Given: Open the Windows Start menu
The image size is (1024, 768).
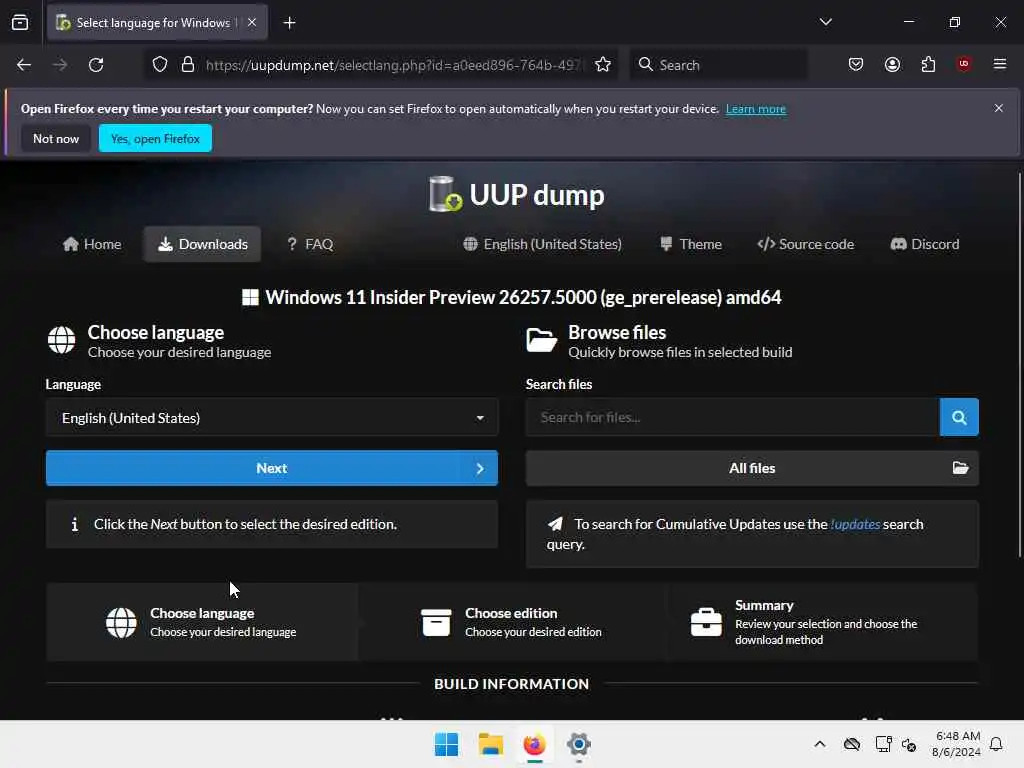Looking at the screenshot, I should (x=447, y=744).
